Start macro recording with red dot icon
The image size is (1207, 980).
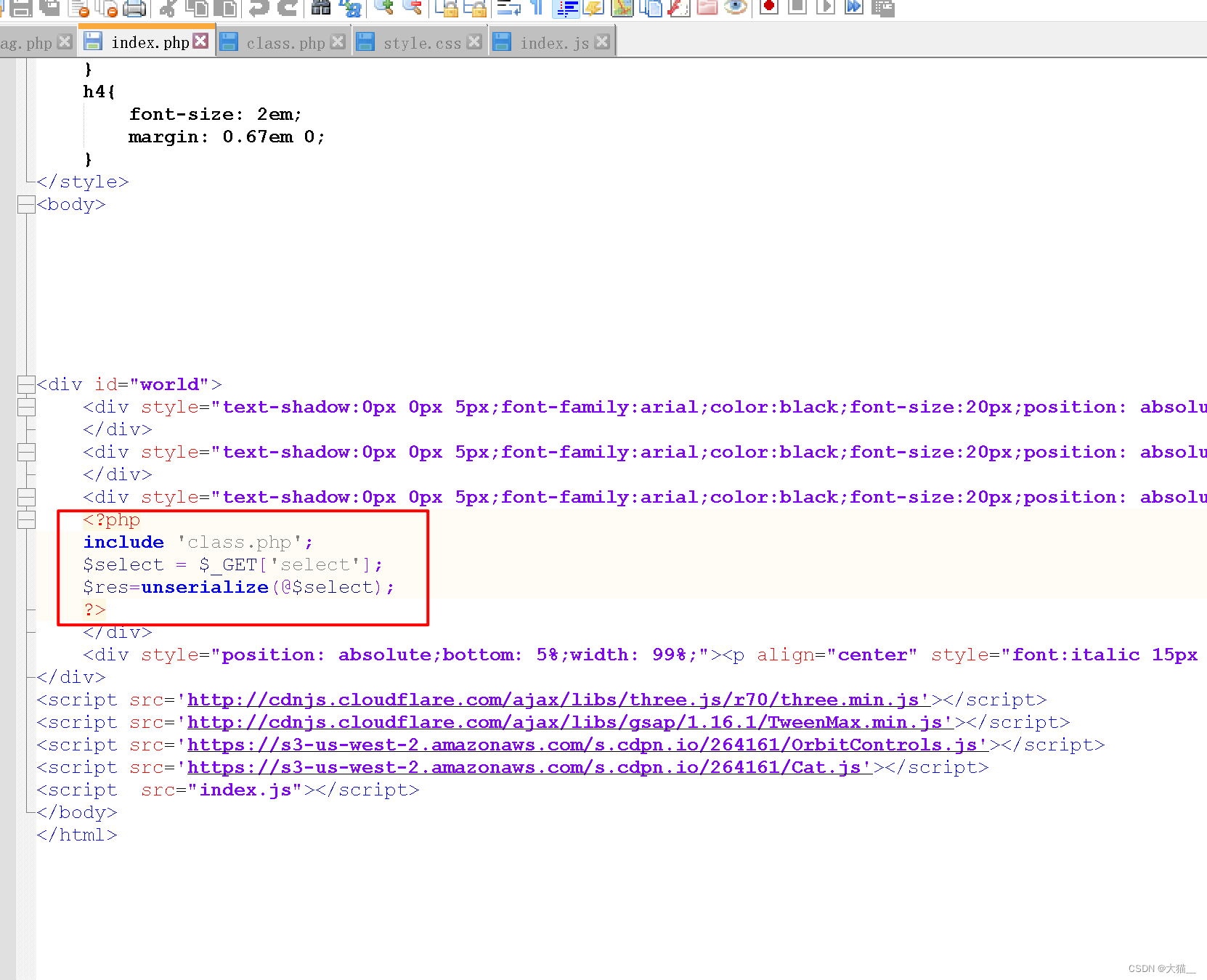(x=769, y=7)
